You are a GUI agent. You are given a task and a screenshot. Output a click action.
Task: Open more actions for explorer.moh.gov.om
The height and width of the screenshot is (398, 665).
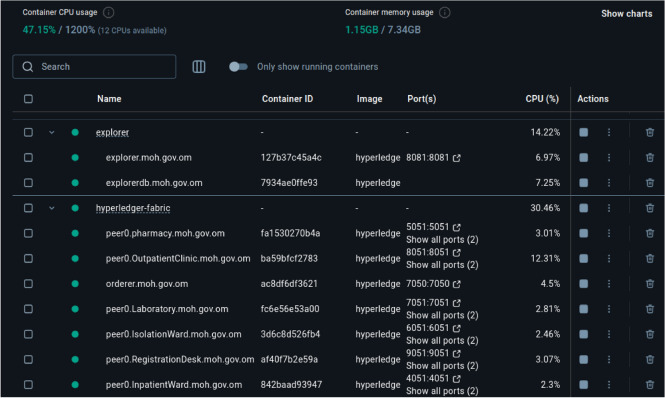(609, 158)
